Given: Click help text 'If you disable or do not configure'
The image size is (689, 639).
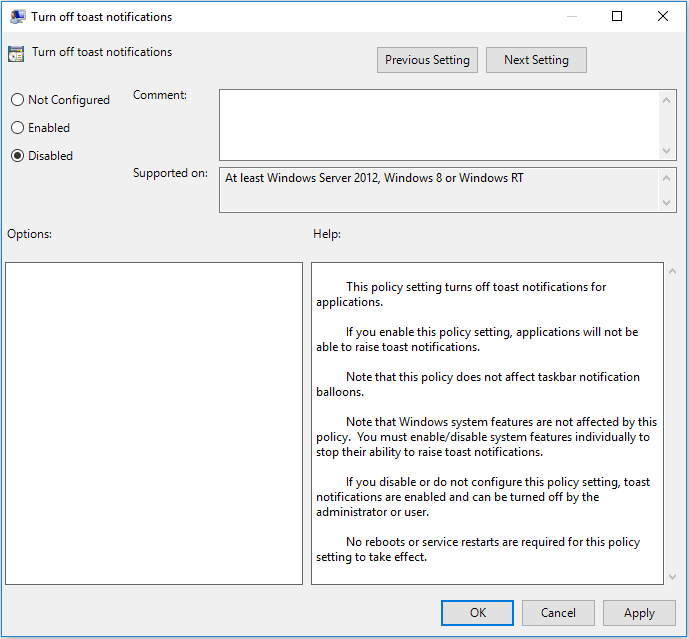Looking at the screenshot, I should [434, 482].
